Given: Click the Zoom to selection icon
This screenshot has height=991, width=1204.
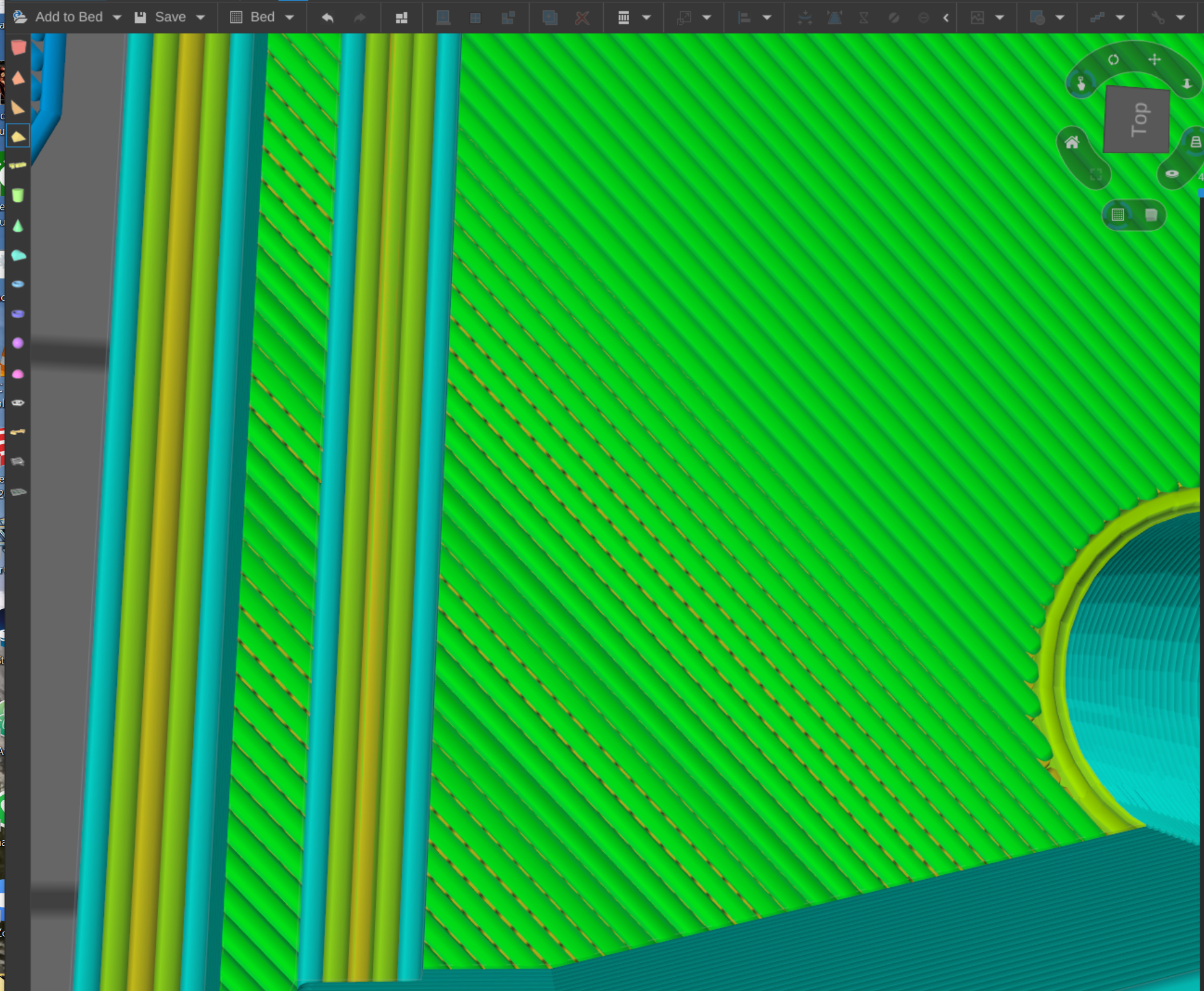Looking at the screenshot, I should click(1095, 174).
